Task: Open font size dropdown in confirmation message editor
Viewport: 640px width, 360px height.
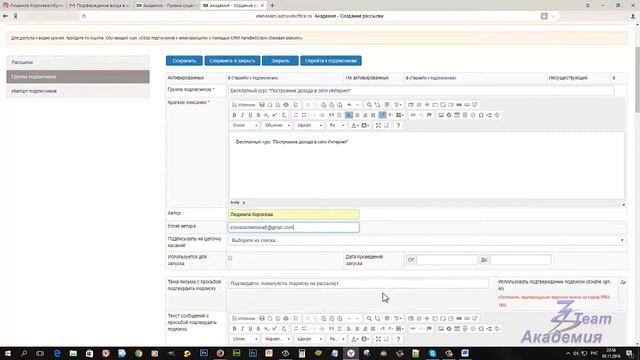Action: click(x=337, y=339)
